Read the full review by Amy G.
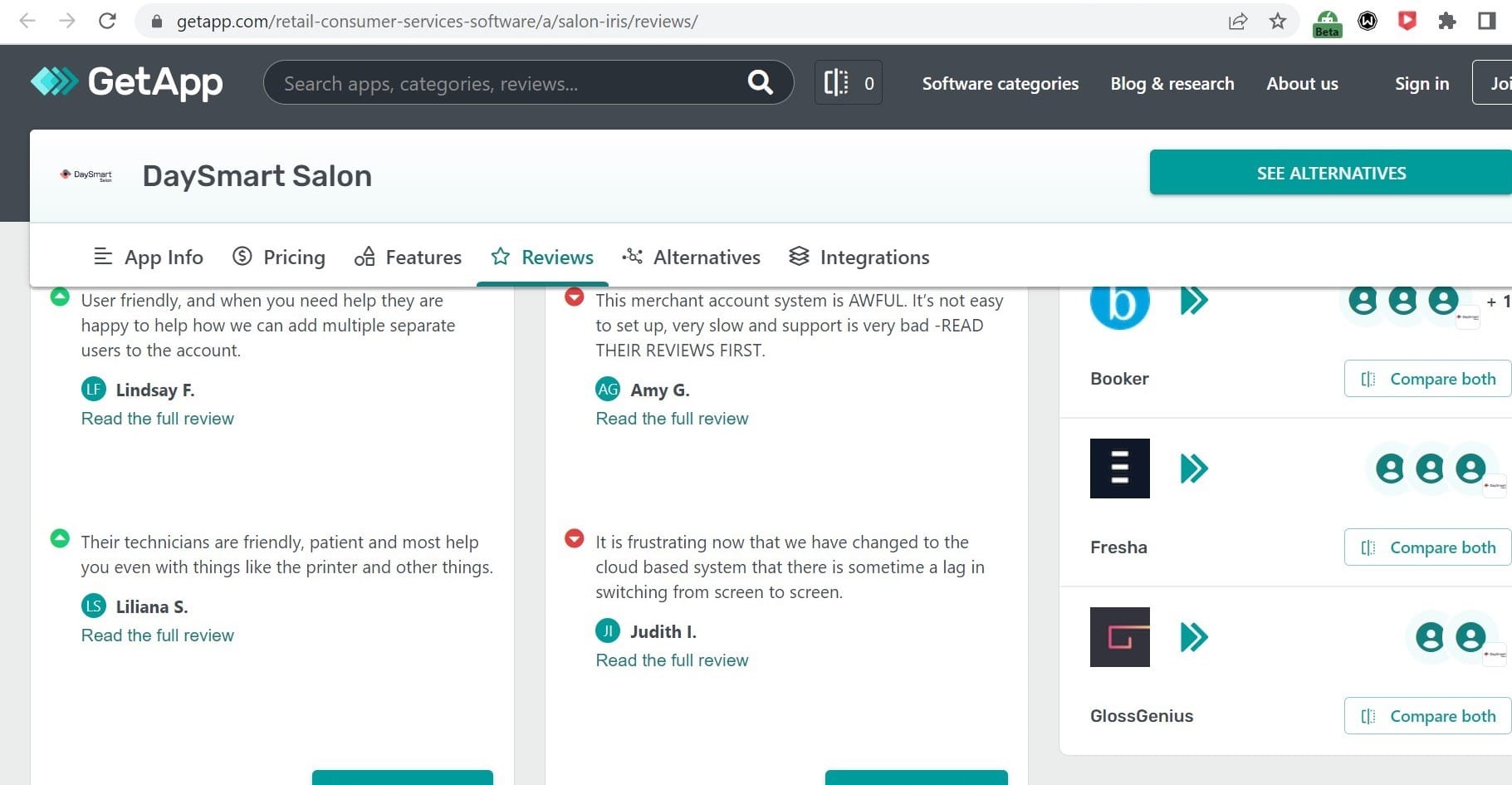 pos(672,419)
